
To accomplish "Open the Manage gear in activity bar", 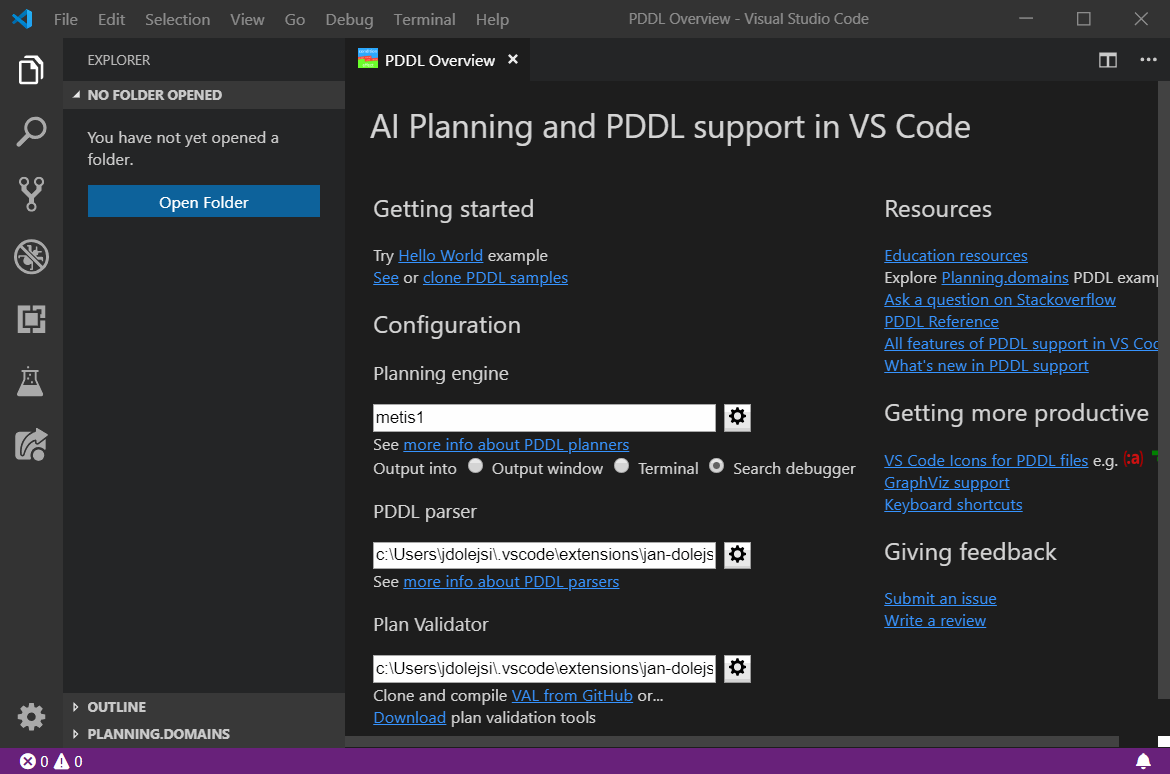I will (31, 717).
